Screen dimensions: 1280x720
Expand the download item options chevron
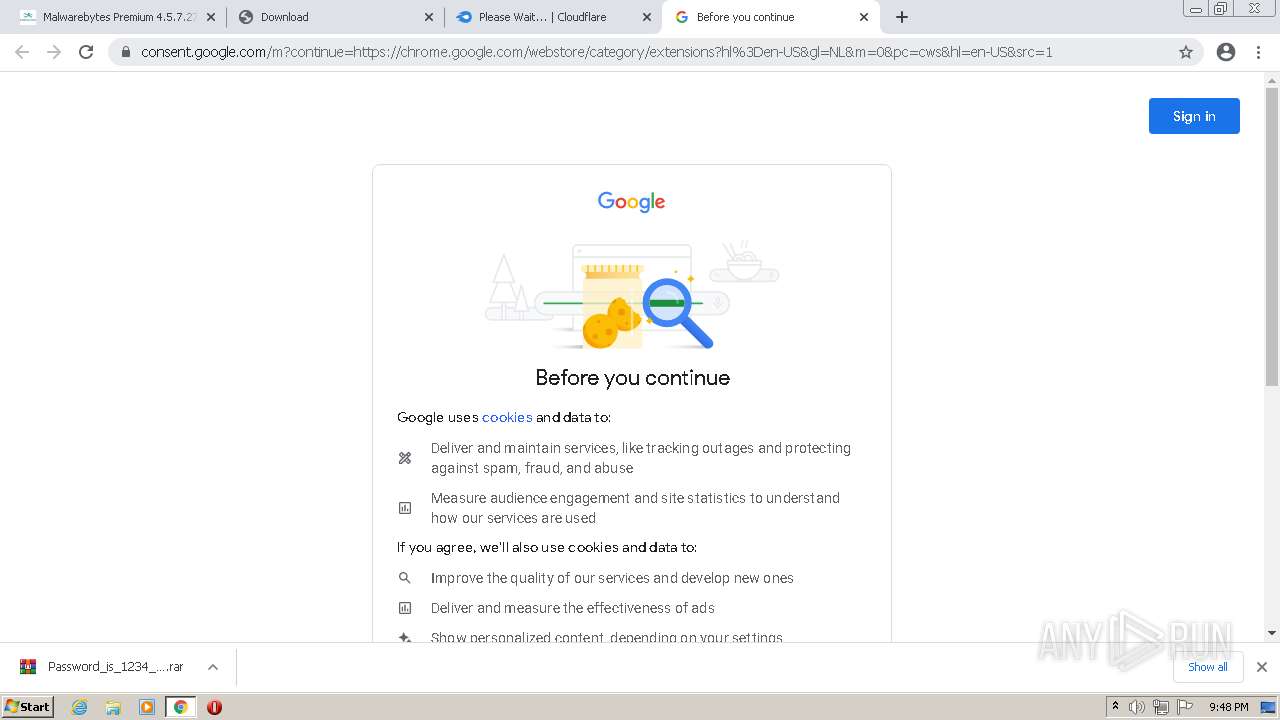coord(212,667)
